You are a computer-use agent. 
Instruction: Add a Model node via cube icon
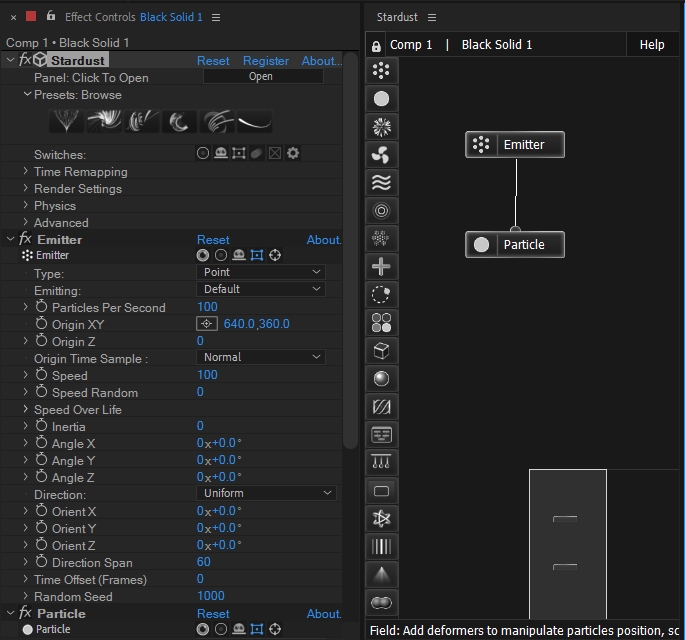point(381,350)
